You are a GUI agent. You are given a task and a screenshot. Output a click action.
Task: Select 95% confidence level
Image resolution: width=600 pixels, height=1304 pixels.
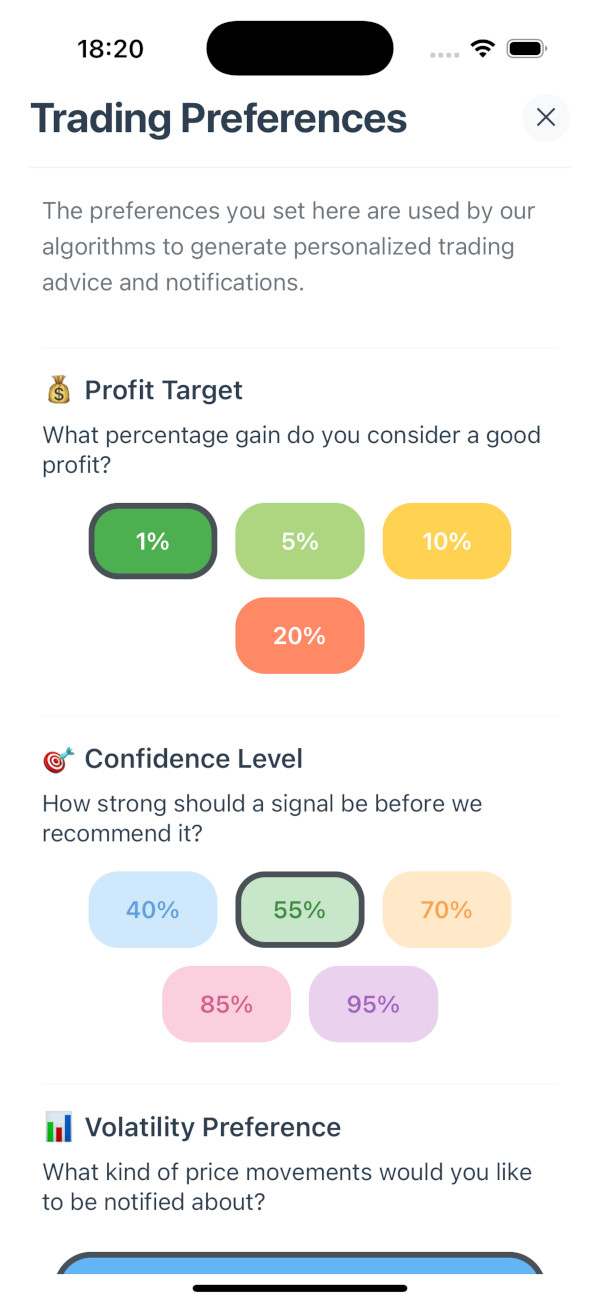tap(373, 1004)
